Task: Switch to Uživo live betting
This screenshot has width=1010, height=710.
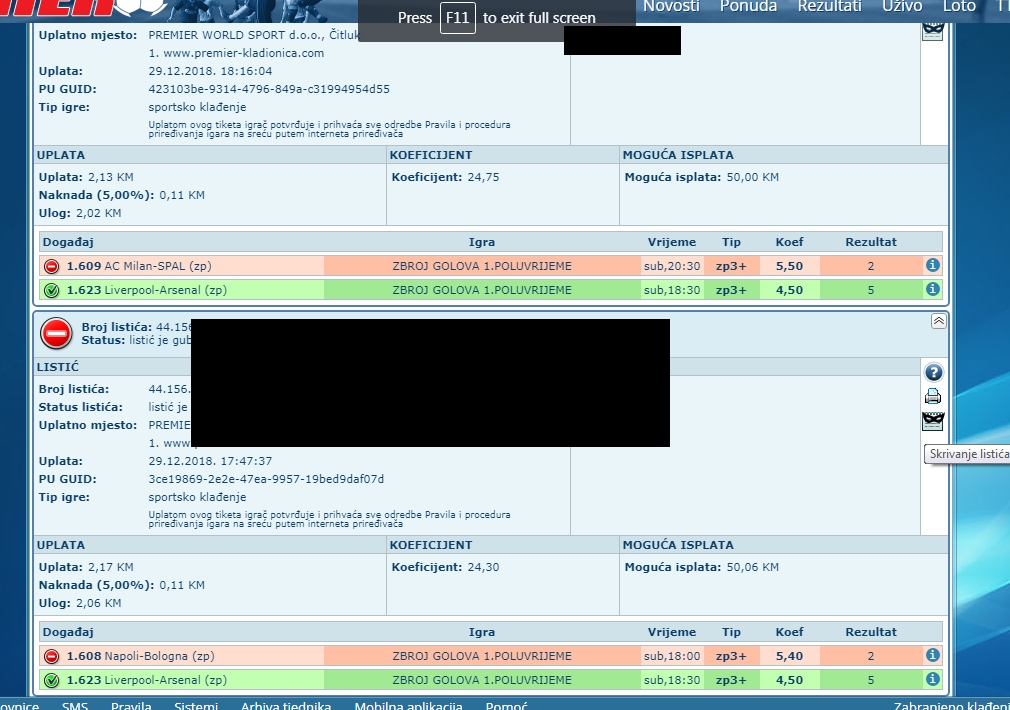Action: [902, 6]
